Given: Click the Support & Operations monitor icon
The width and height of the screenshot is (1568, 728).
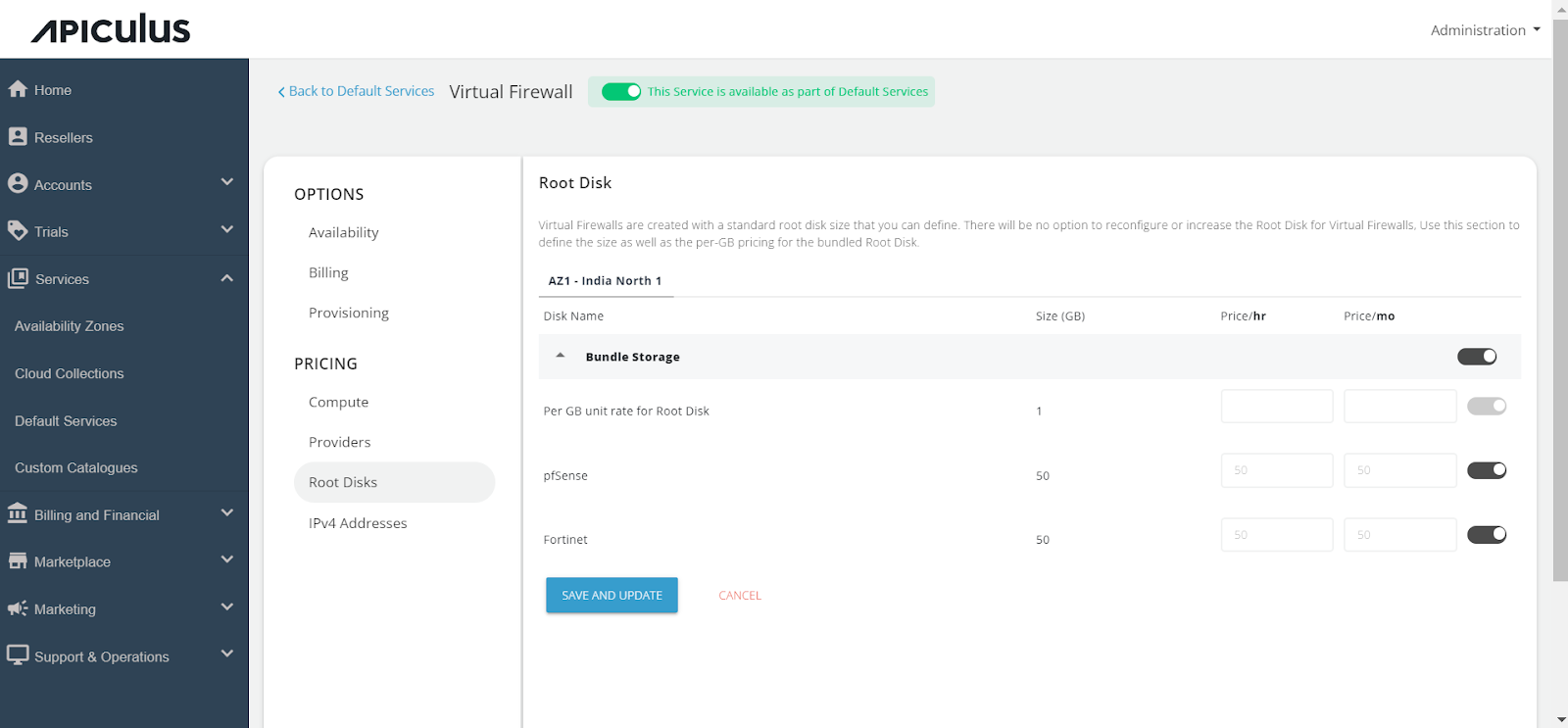Looking at the screenshot, I should [18, 655].
